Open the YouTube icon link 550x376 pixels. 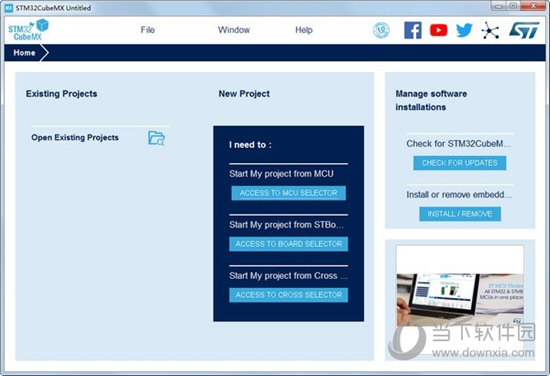[x=438, y=30]
